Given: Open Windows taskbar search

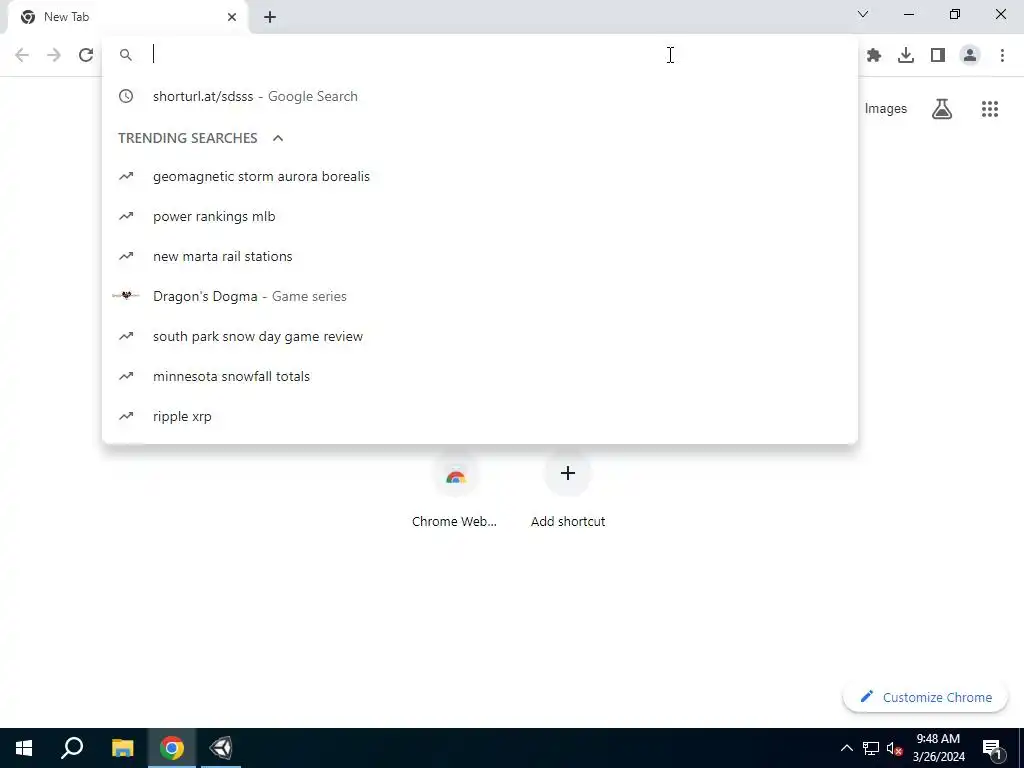Looking at the screenshot, I should coord(72,748).
